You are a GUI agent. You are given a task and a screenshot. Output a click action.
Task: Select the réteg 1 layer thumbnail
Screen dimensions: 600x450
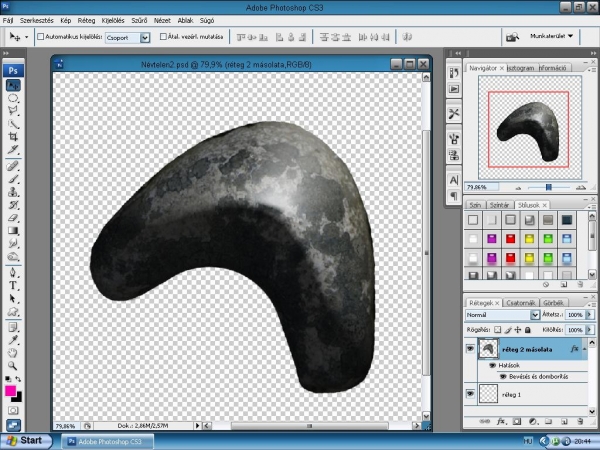(488, 394)
